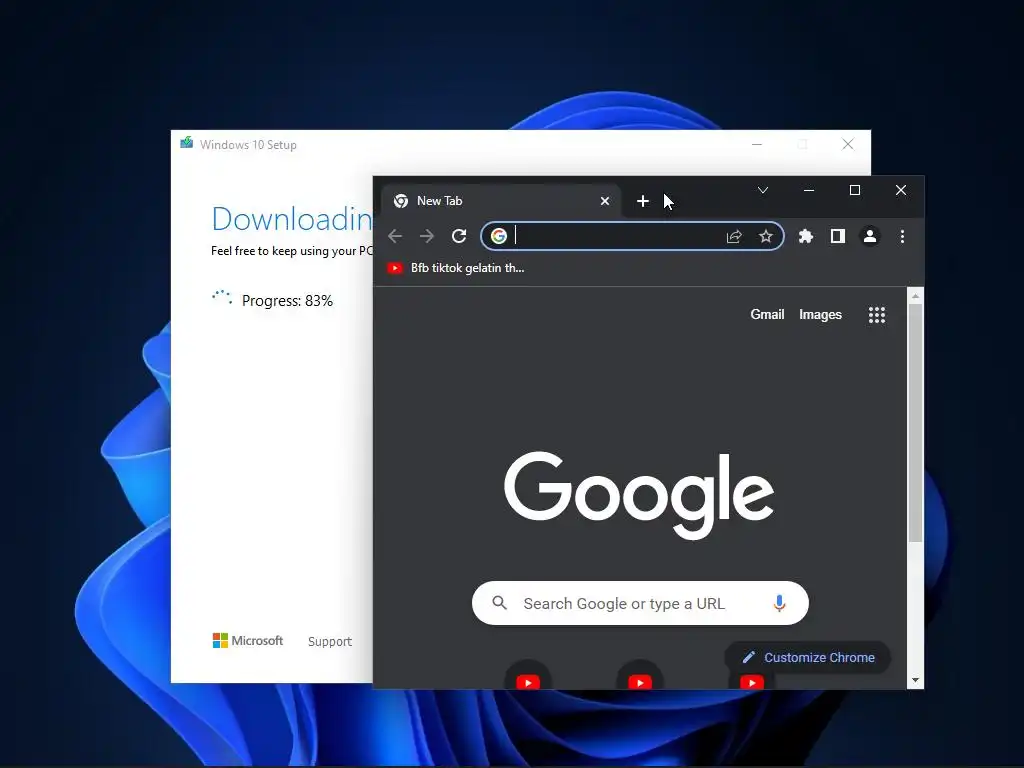
Task: Close the Windows 10 Setup window
Action: tap(848, 144)
